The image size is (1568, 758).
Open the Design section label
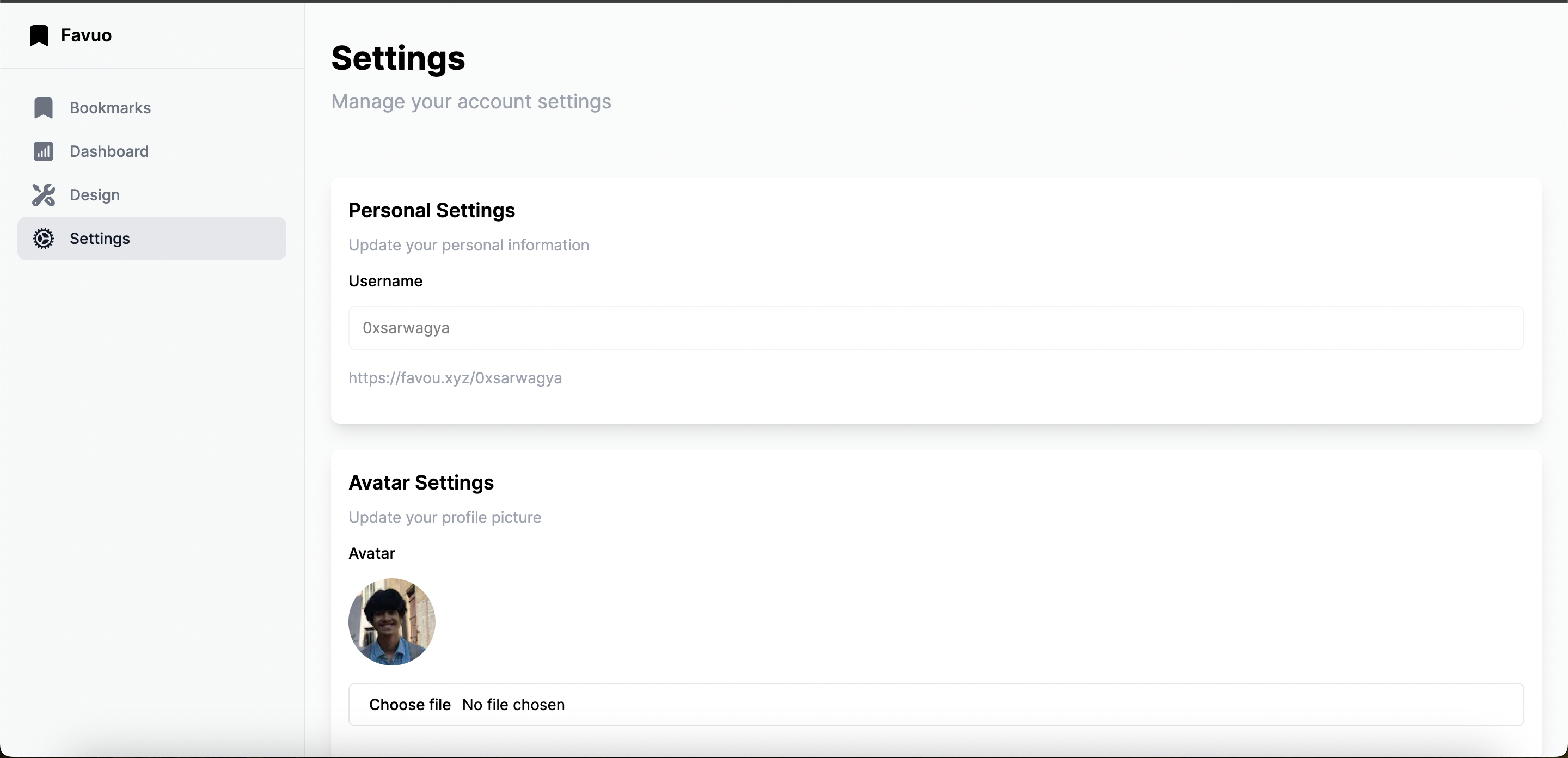click(94, 195)
